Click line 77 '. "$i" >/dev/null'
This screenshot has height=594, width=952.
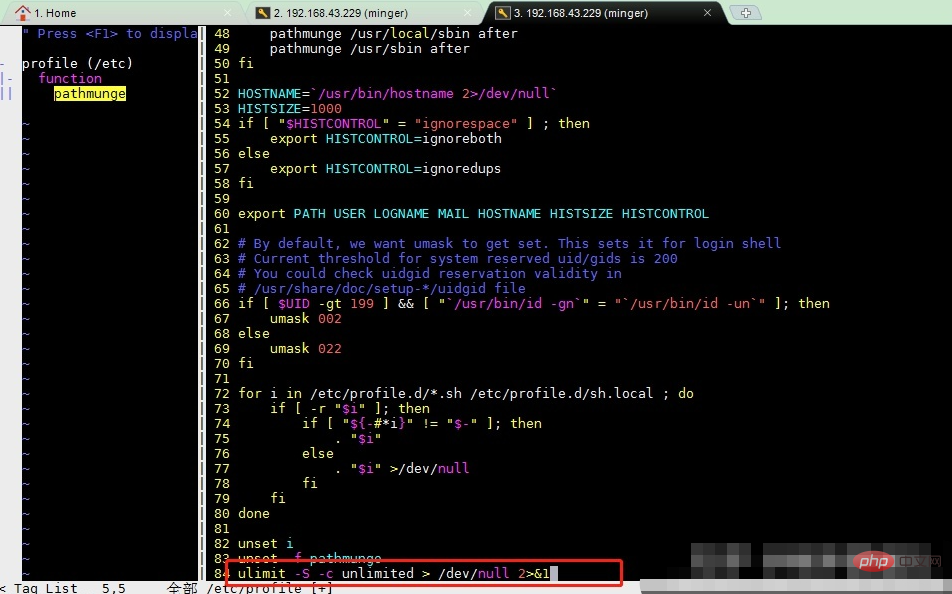402,468
